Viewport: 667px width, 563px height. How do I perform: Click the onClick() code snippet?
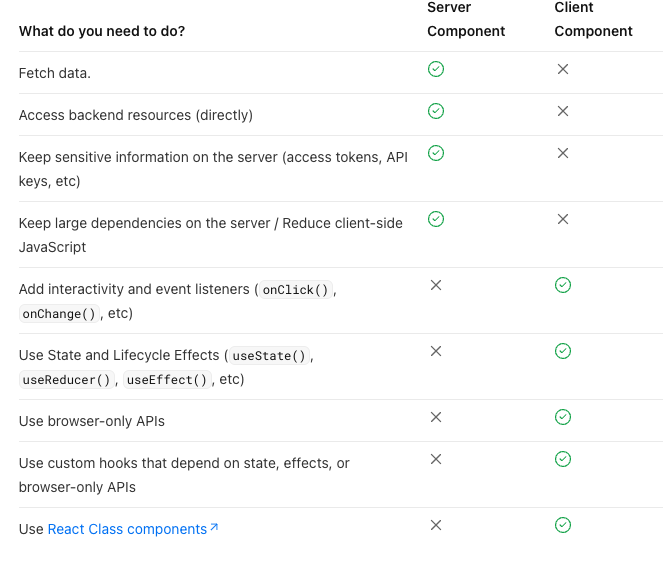294,290
